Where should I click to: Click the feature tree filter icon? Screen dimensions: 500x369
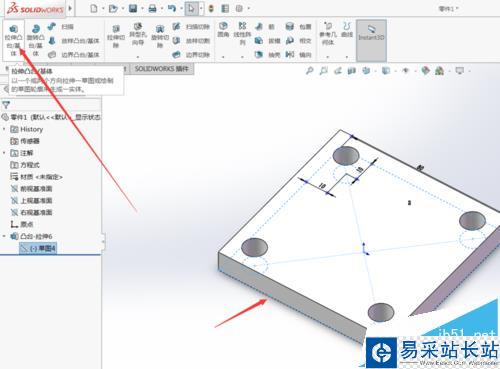pyautogui.click(x=6, y=105)
